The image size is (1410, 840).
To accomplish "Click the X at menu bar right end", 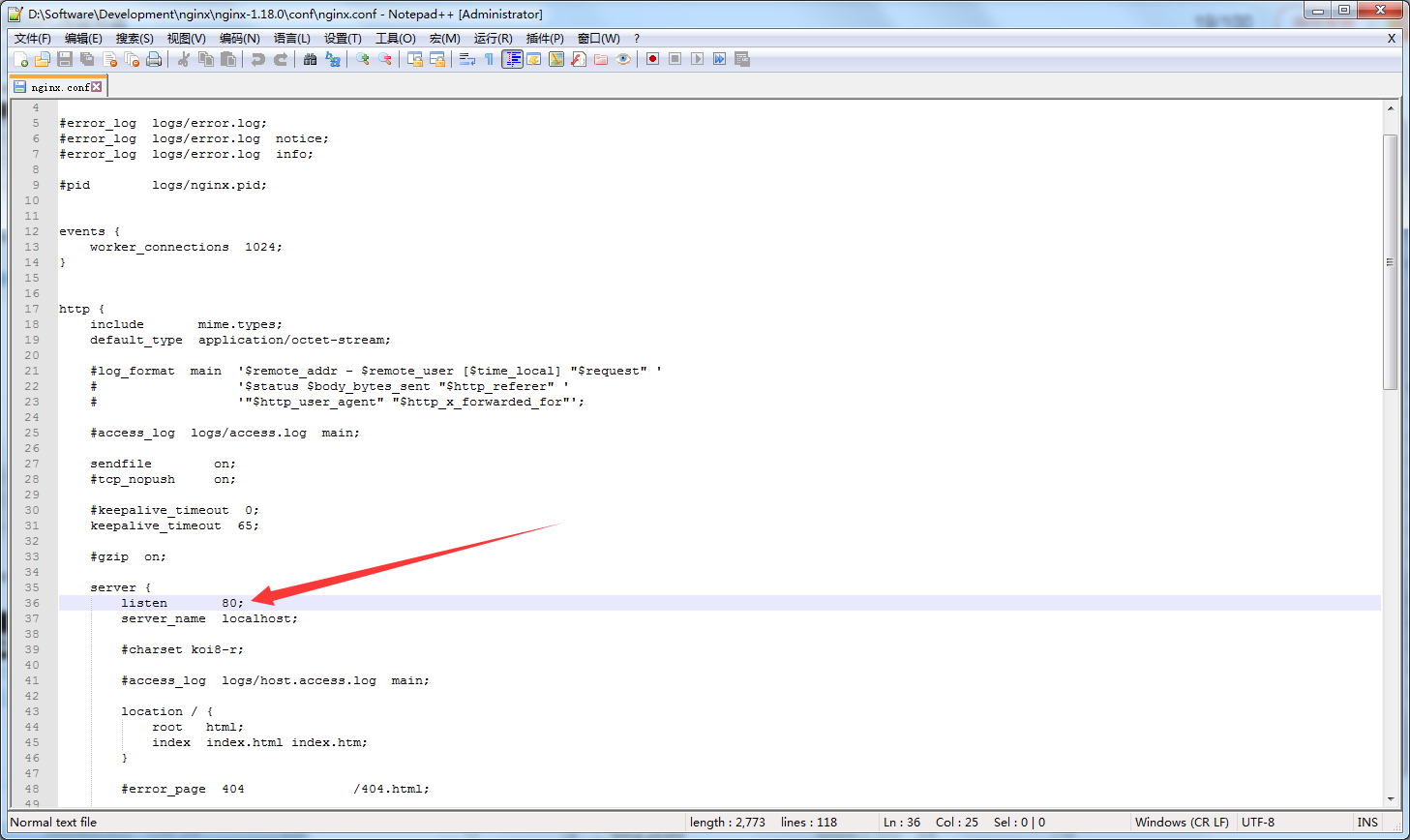I will click(x=1392, y=39).
